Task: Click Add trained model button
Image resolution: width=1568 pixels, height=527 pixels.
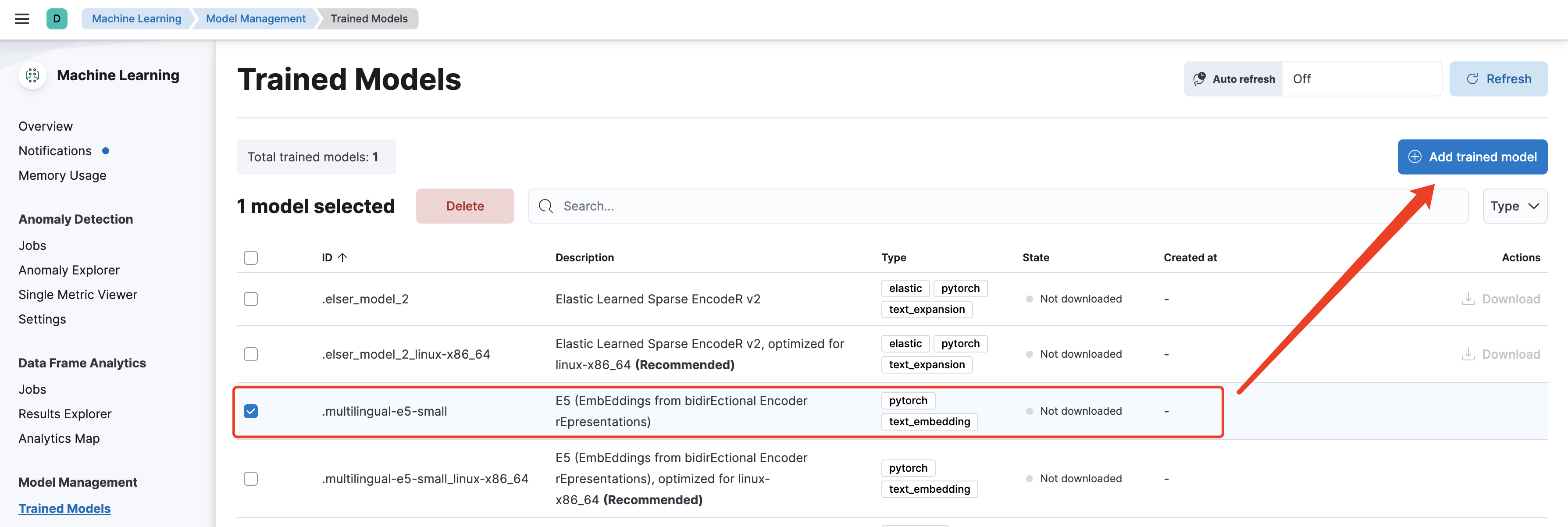Action: click(1472, 157)
